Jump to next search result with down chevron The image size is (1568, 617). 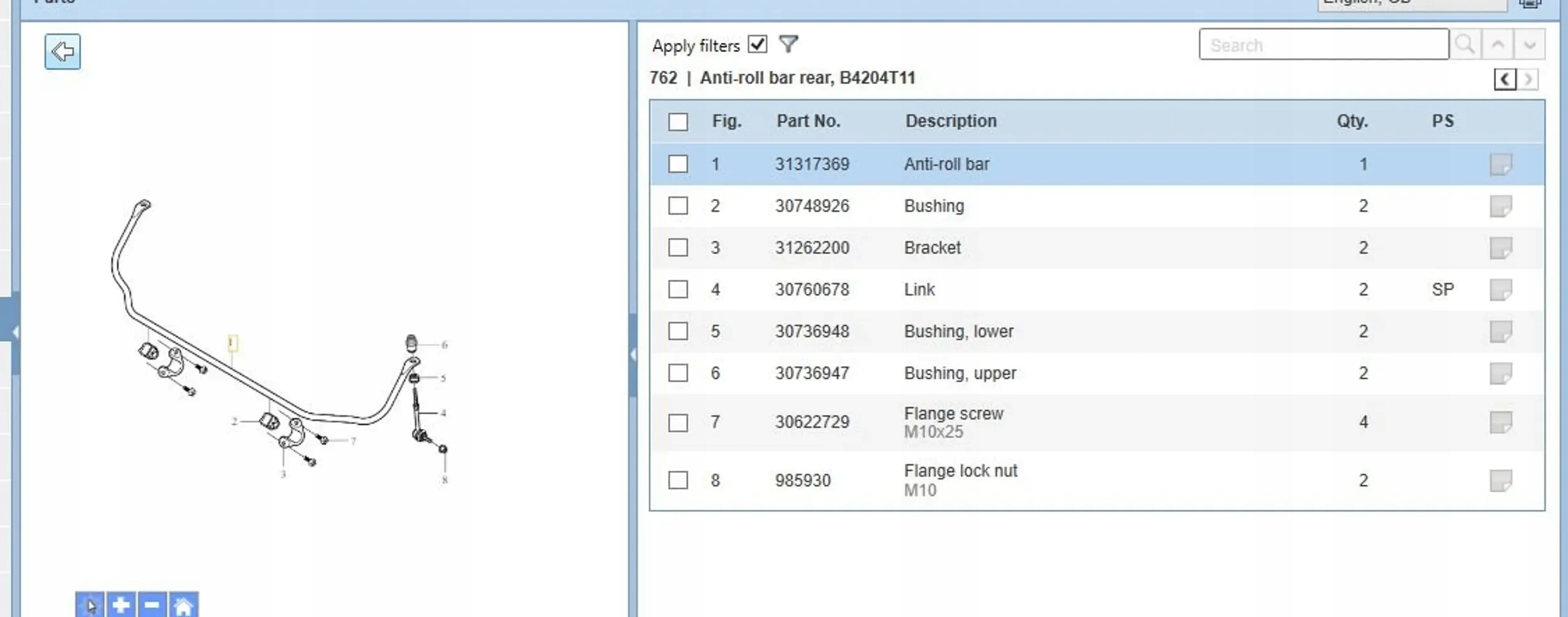click(1530, 45)
